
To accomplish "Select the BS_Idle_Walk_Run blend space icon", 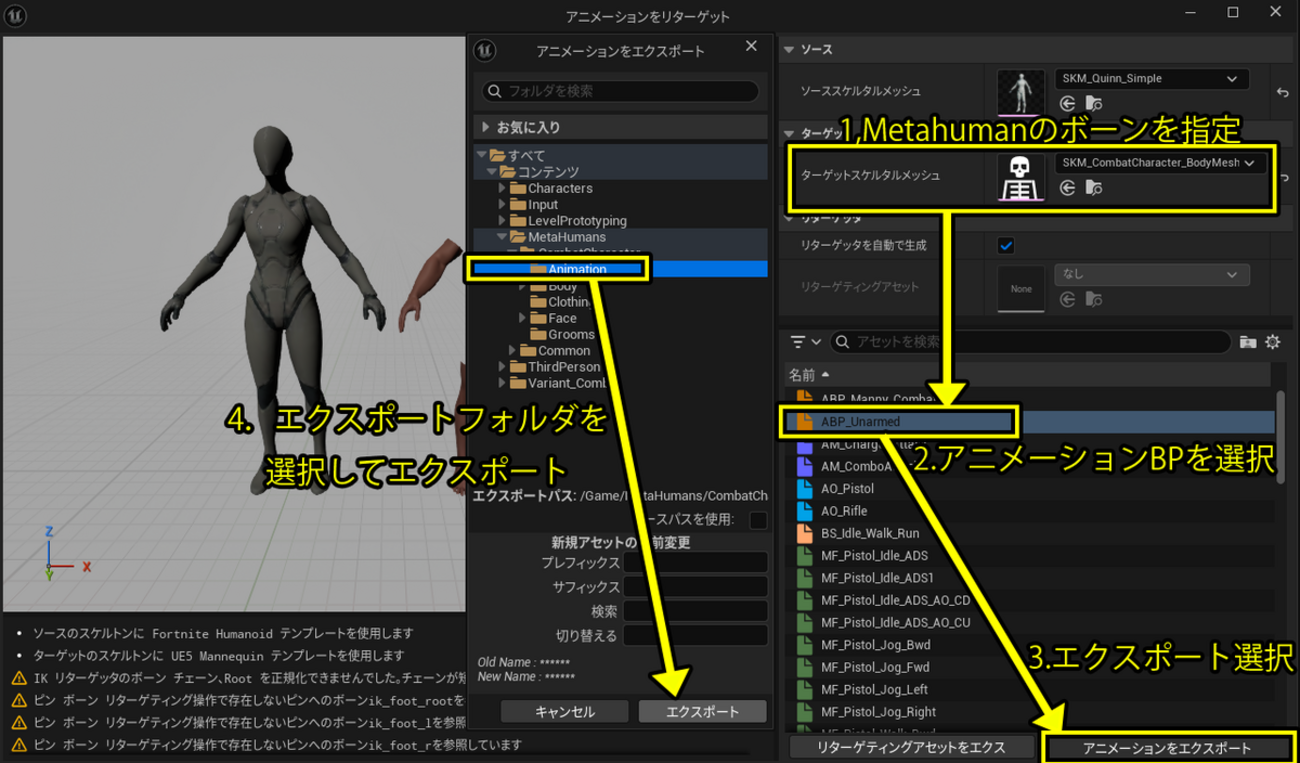I will (806, 533).
